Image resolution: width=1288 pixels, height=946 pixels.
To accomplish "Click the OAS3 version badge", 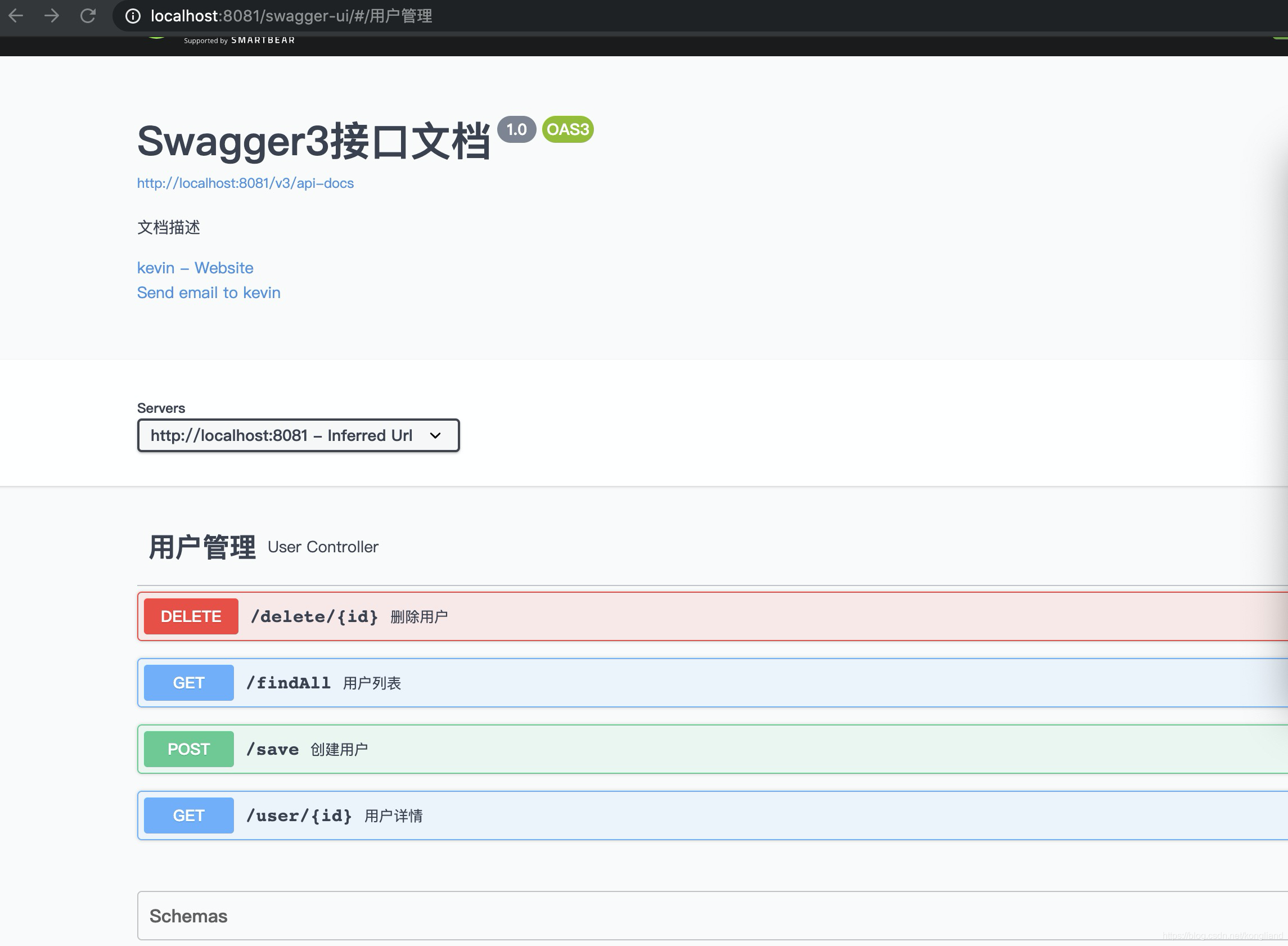I will pos(568,129).
